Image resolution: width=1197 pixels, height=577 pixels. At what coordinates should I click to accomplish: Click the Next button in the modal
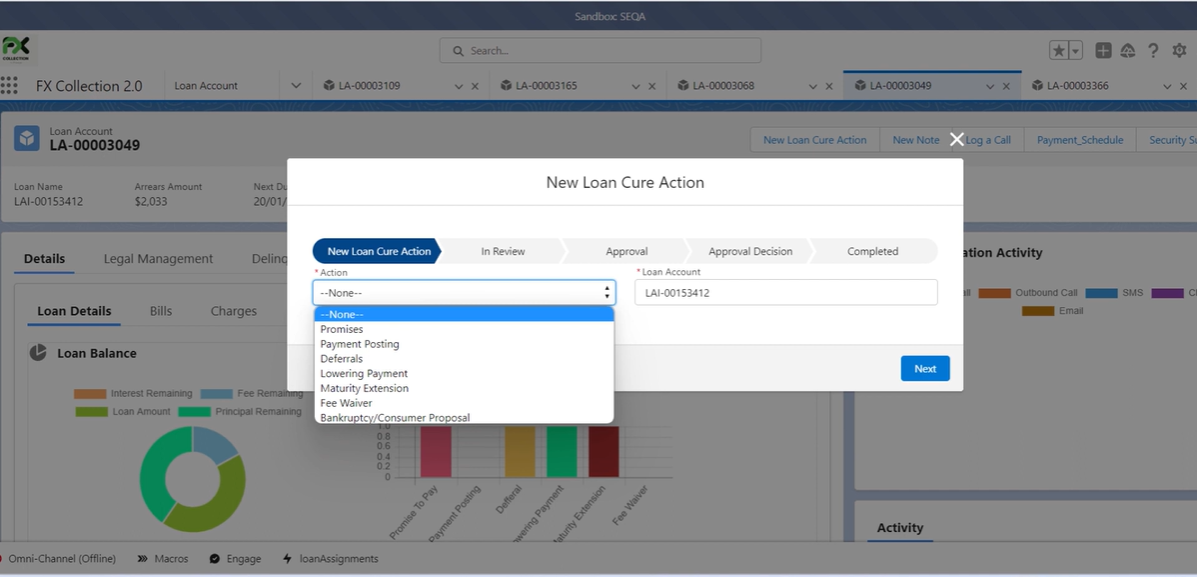tap(924, 368)
